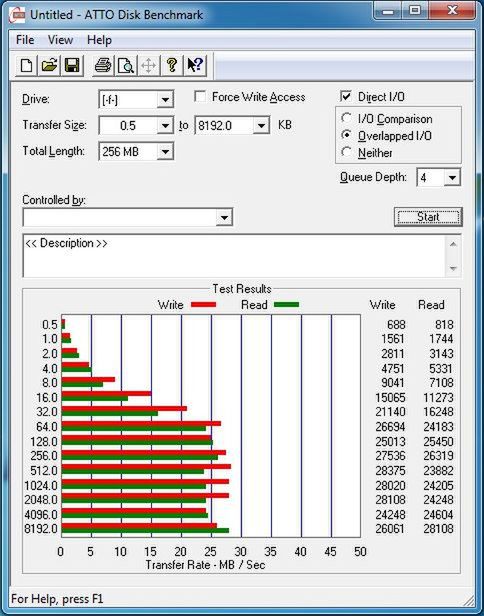Expand the minimum Transfer Size 0.5 dropdown

click(165, 126)
